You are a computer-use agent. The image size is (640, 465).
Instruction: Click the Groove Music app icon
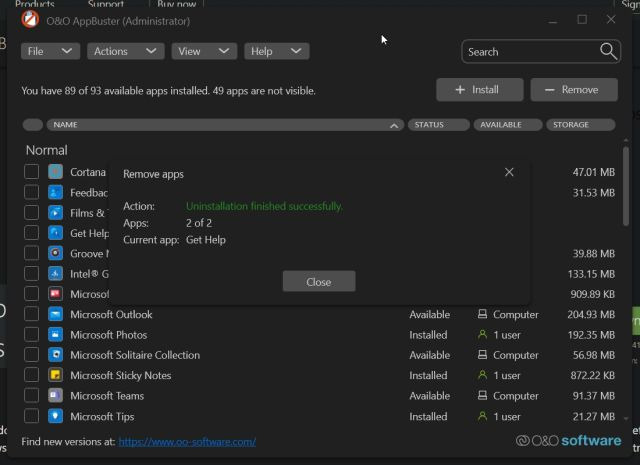tap(56, 254)
